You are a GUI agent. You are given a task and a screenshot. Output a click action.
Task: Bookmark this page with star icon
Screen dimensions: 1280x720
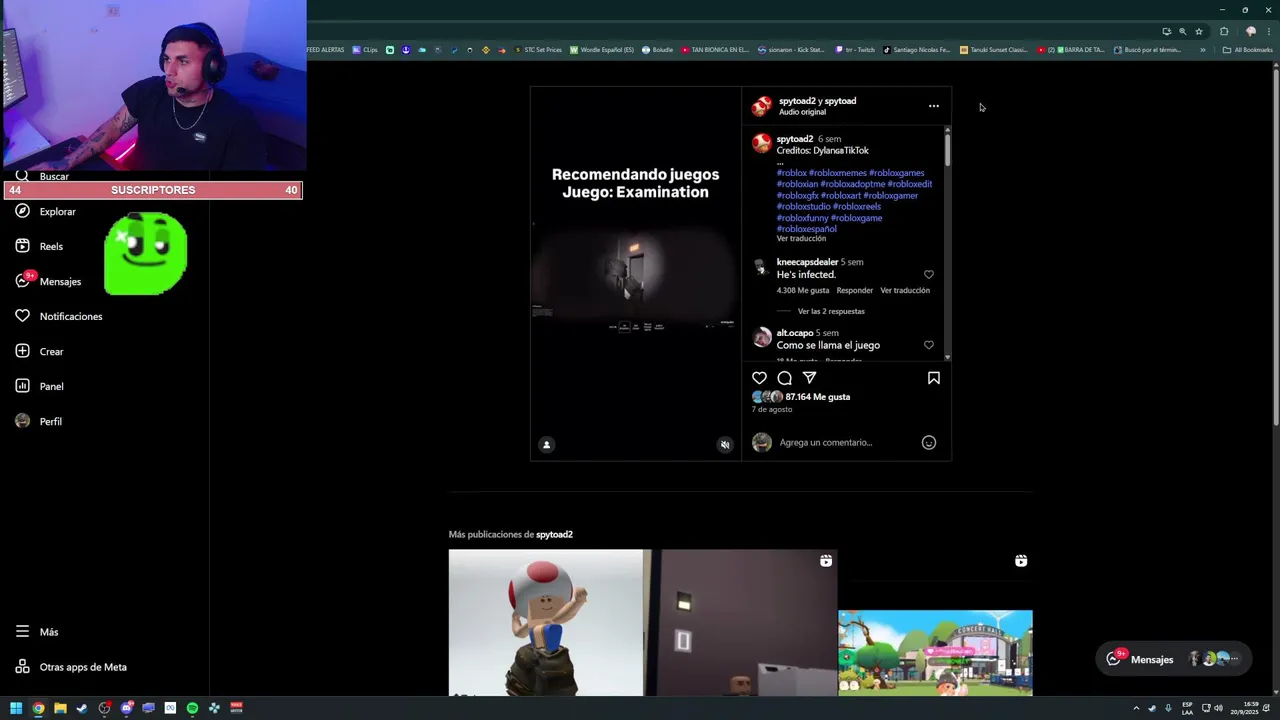(1199, 31)
